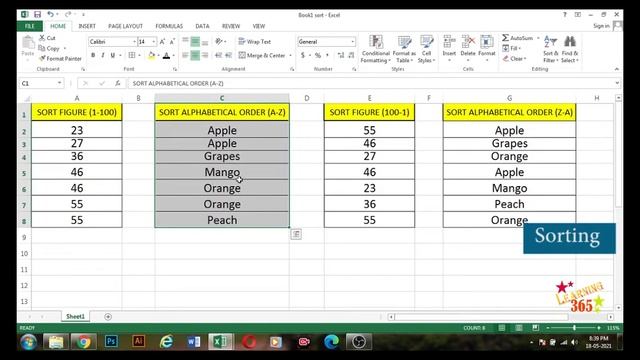Click the Font Color A icon
The width and height of the screenshot is (640, 360).
167,55
